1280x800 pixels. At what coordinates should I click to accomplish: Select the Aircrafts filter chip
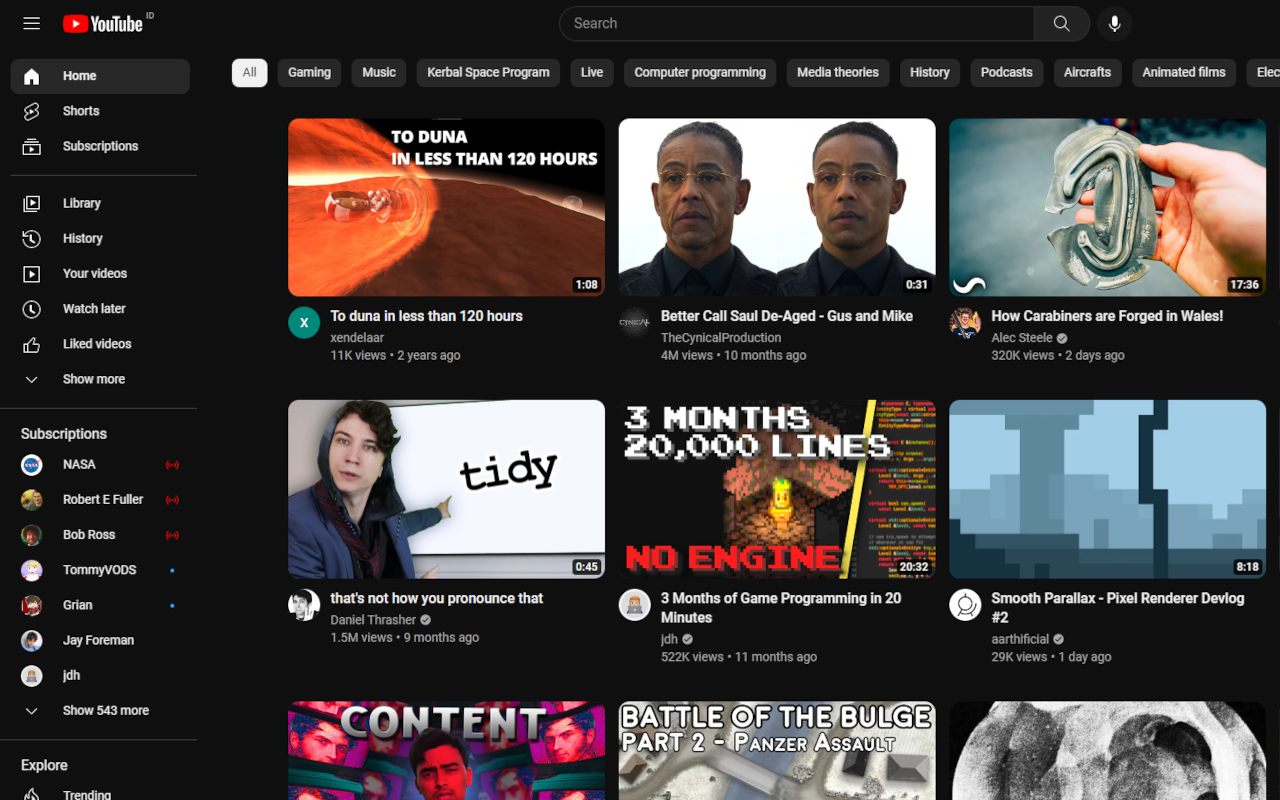1087,73
